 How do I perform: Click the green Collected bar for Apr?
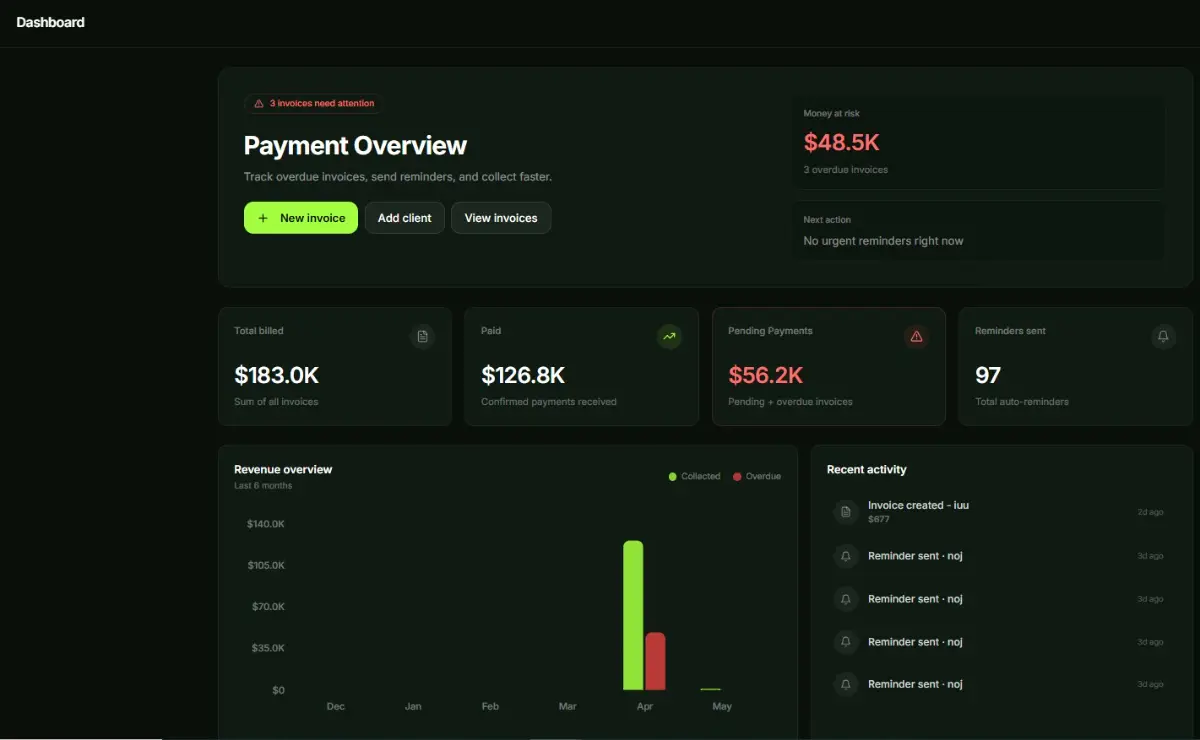click(x=633, y=615)
